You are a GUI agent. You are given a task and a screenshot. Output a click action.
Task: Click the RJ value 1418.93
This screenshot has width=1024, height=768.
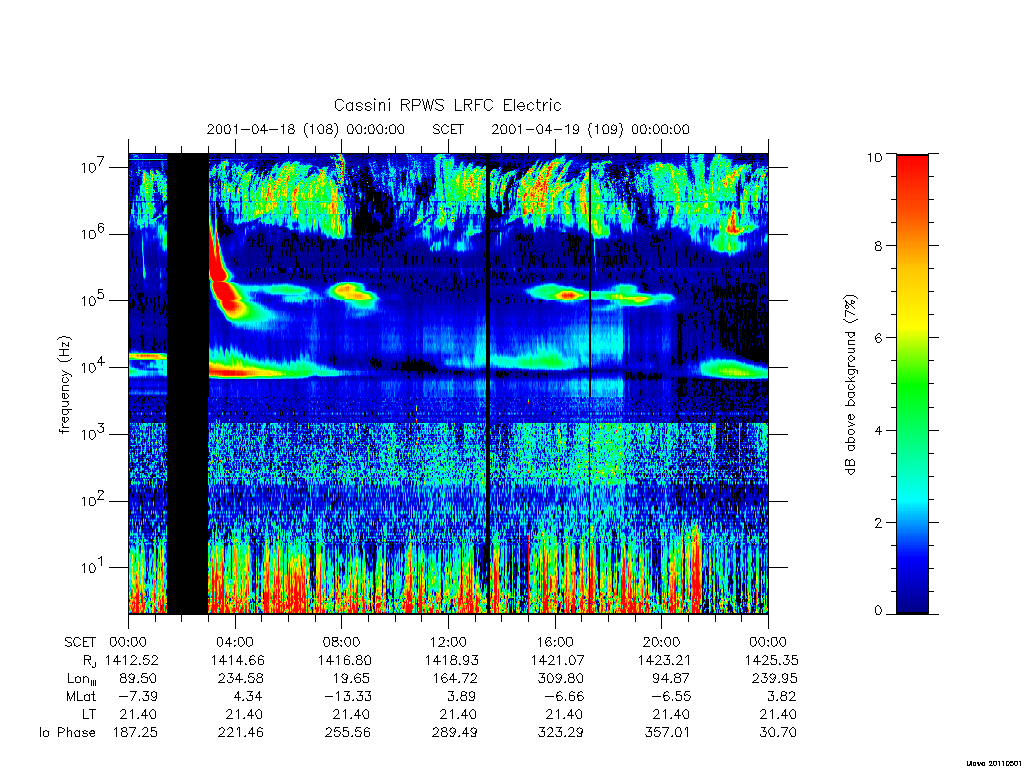451,660
